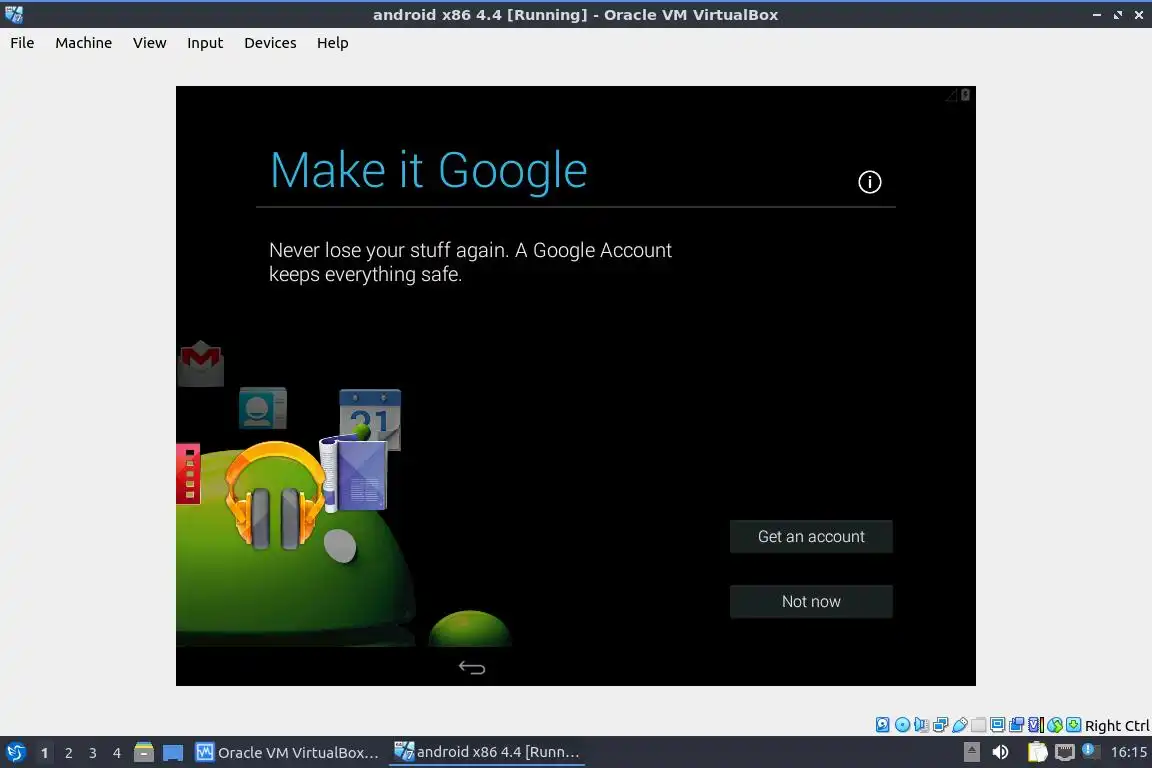Image resolution: width=1152 pixels, height=768 pixels.
Task: Click the mouse integration status icon
Action: 1055,725
